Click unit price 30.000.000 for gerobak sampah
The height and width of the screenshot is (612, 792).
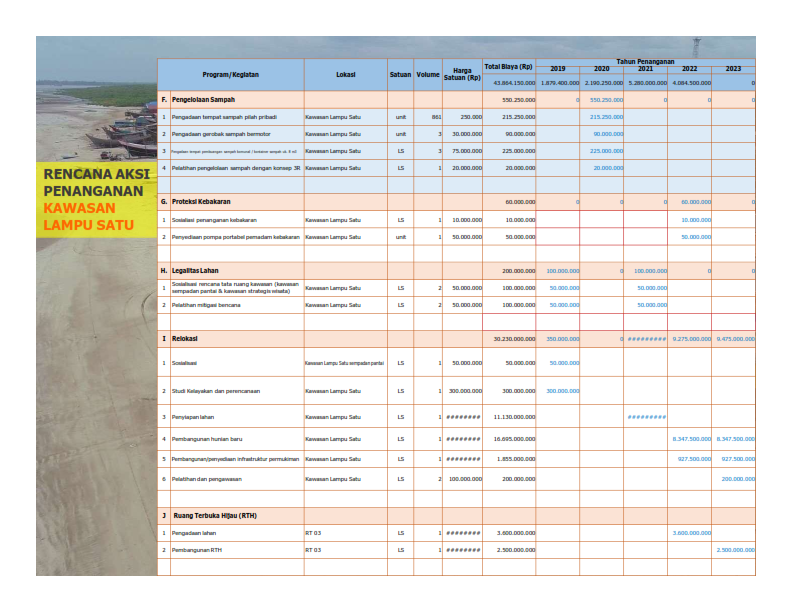(x=467, y=134)
